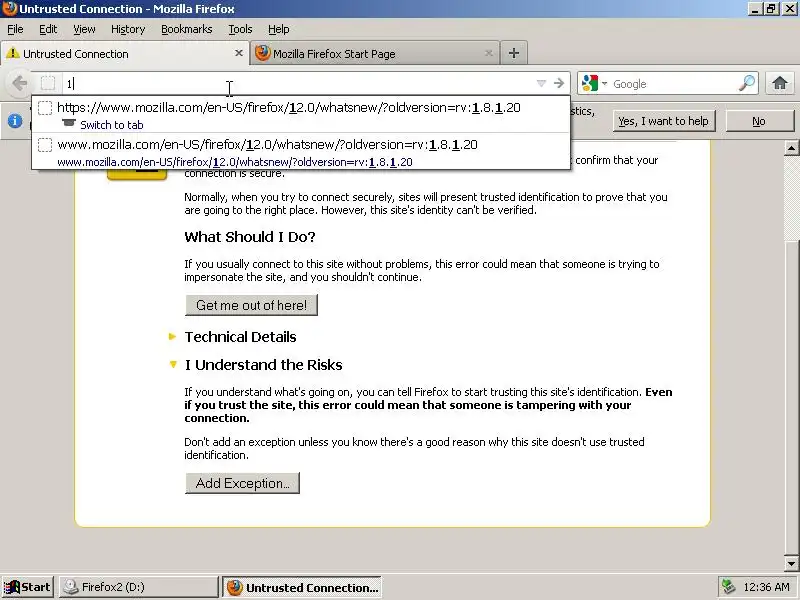Close the Untrusted Connection tab

(238, 53)
